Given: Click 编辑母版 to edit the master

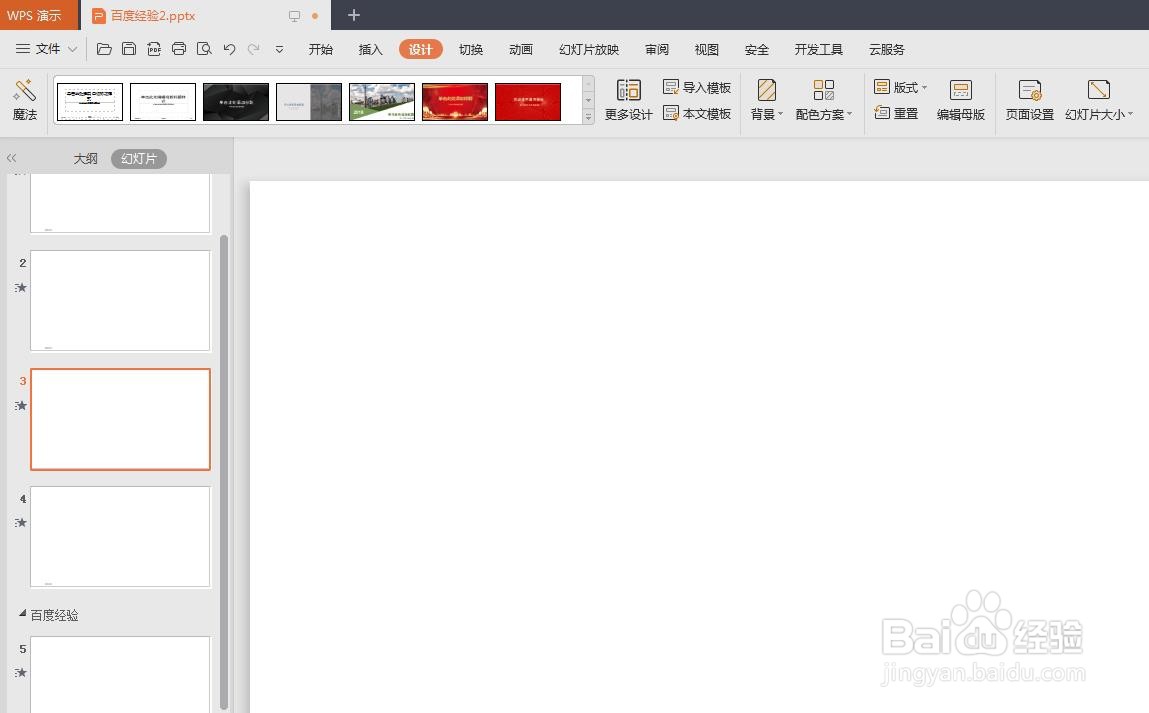Looking at the screenshot, I should tap(961, 100).
